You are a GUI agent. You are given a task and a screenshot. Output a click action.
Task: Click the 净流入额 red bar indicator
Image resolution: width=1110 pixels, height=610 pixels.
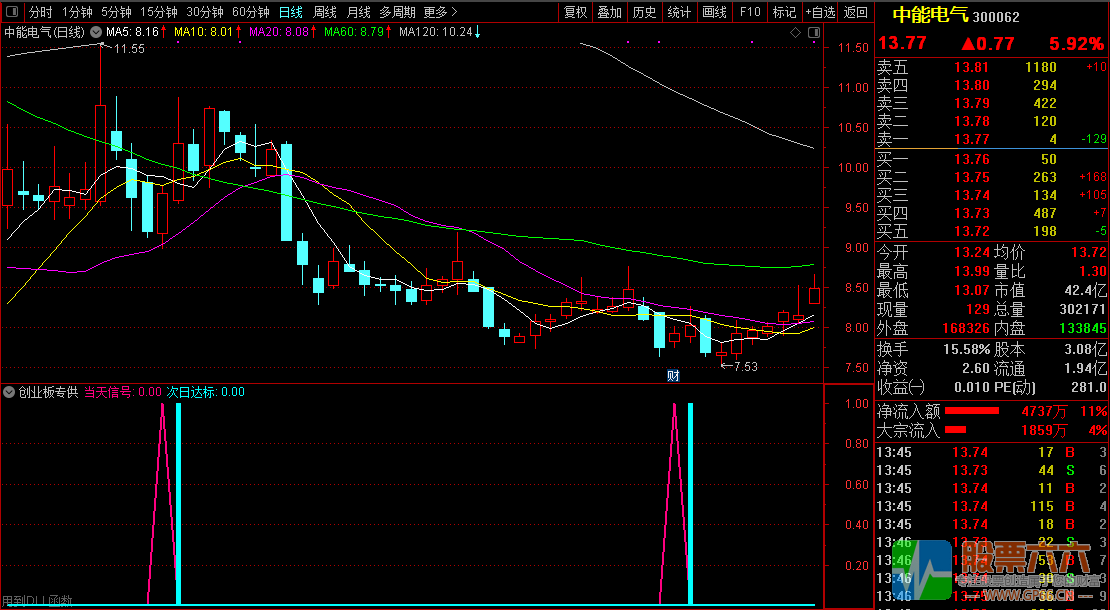coord(972,411)
